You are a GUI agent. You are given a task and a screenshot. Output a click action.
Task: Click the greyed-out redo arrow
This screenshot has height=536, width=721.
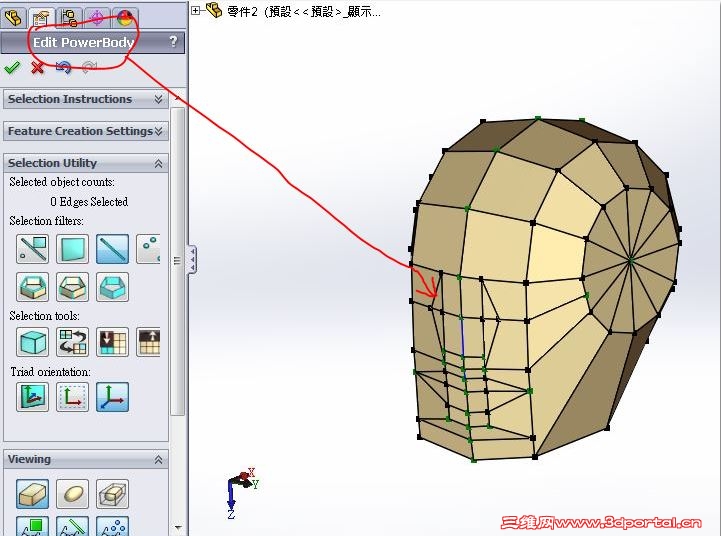click(x=89, y=68)
